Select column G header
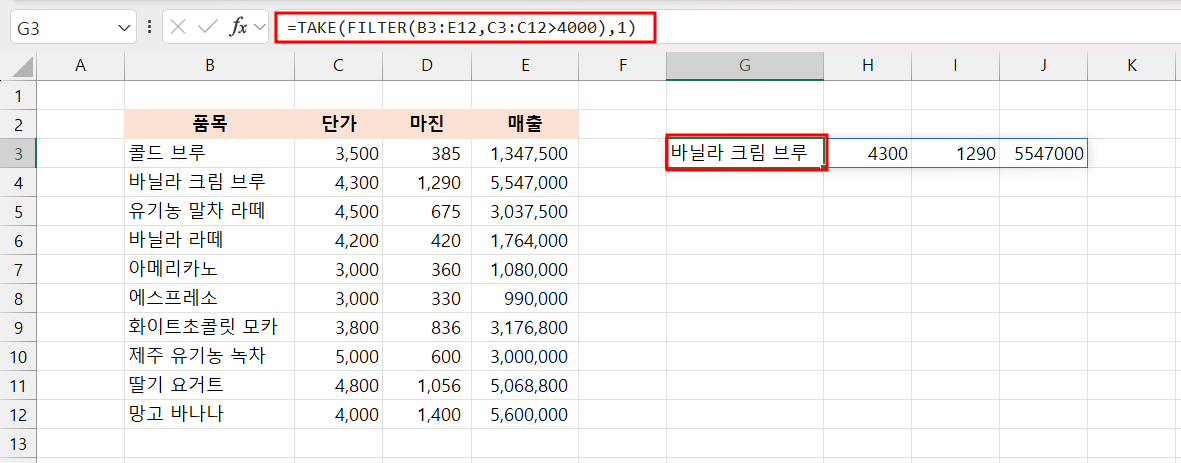The height and width of the screenshot is (463, 1181). [745, 65]
